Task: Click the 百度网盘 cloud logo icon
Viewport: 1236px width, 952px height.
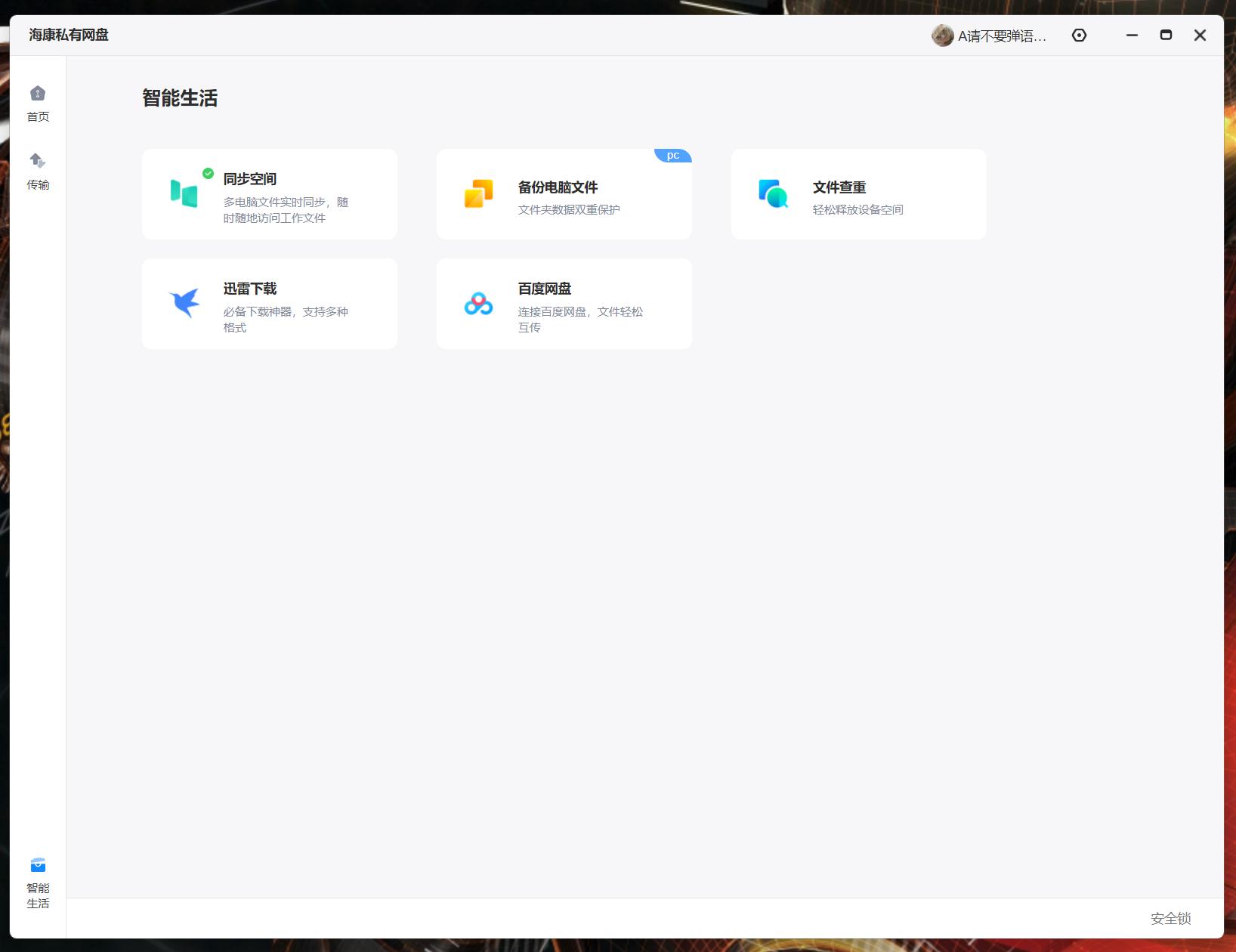Action: click(478, 304)
